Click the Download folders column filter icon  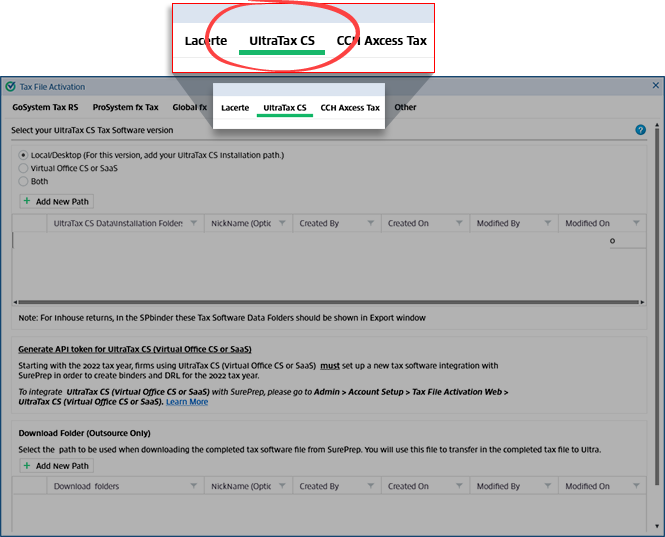tap(194, 486)
